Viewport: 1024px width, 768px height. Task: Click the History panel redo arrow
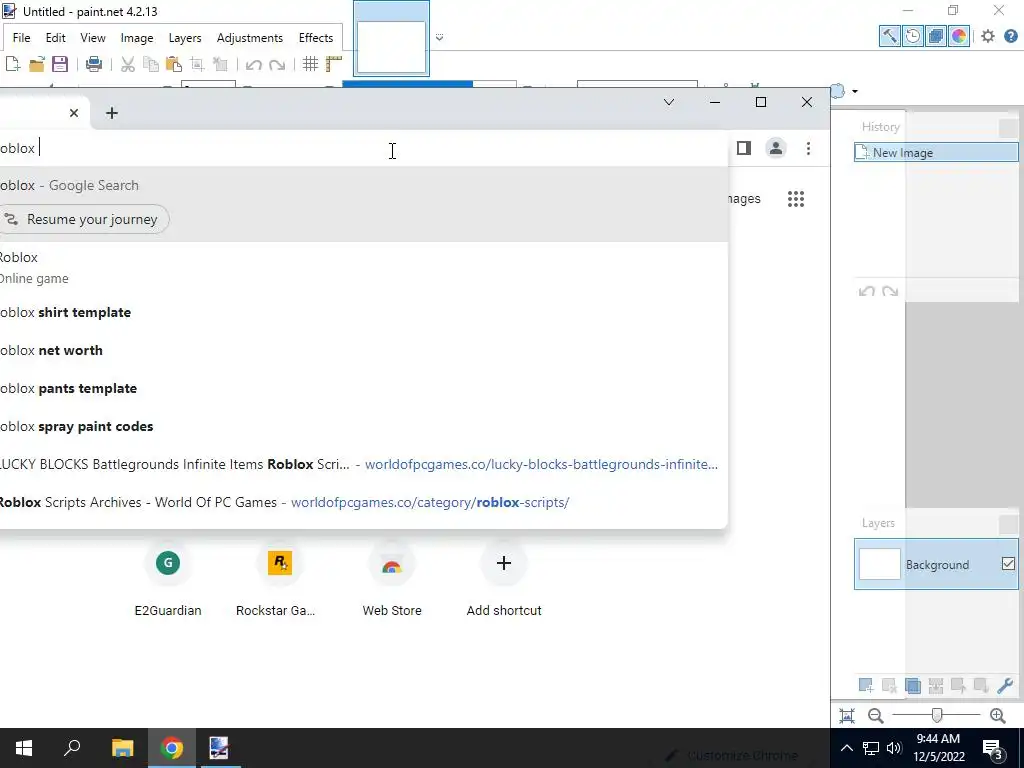(889, 291)
